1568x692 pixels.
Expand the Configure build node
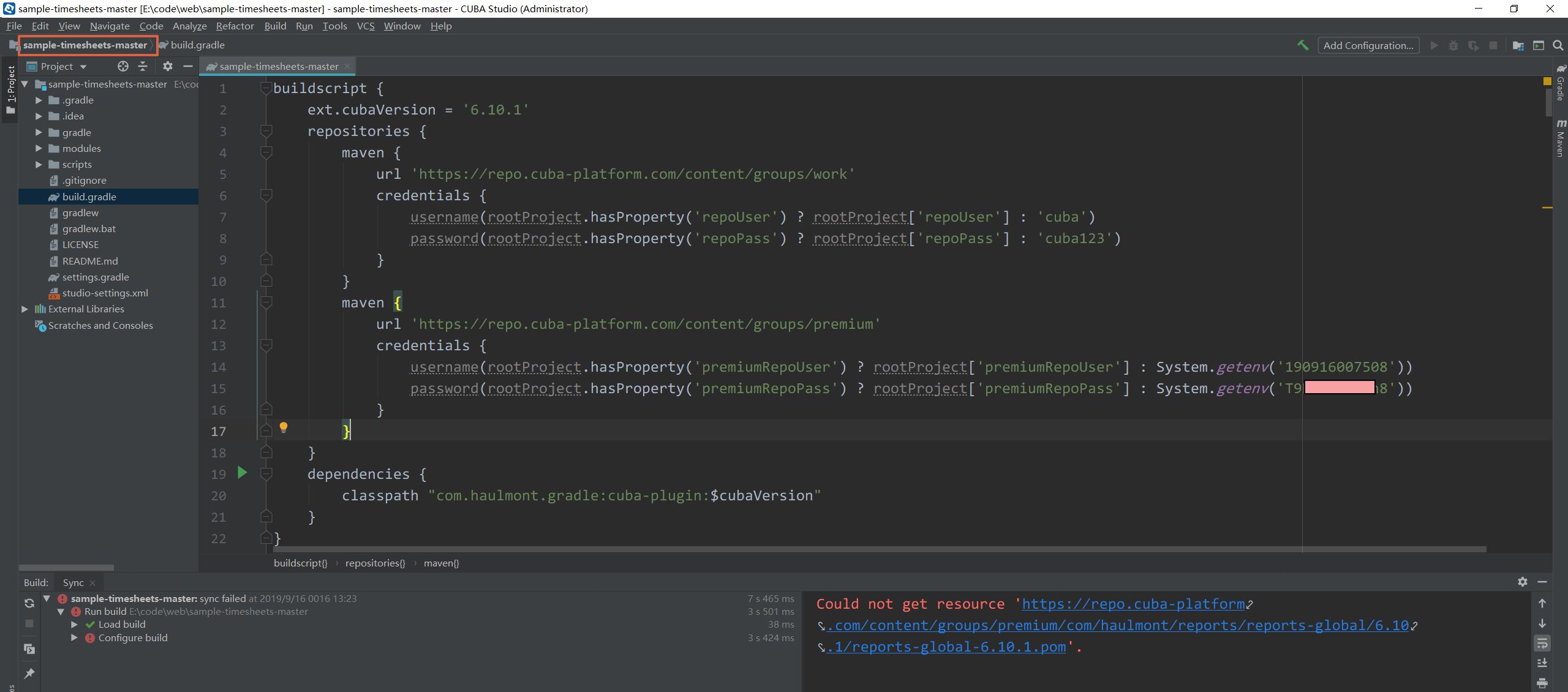pyautogui.click(x=74, y=637)
